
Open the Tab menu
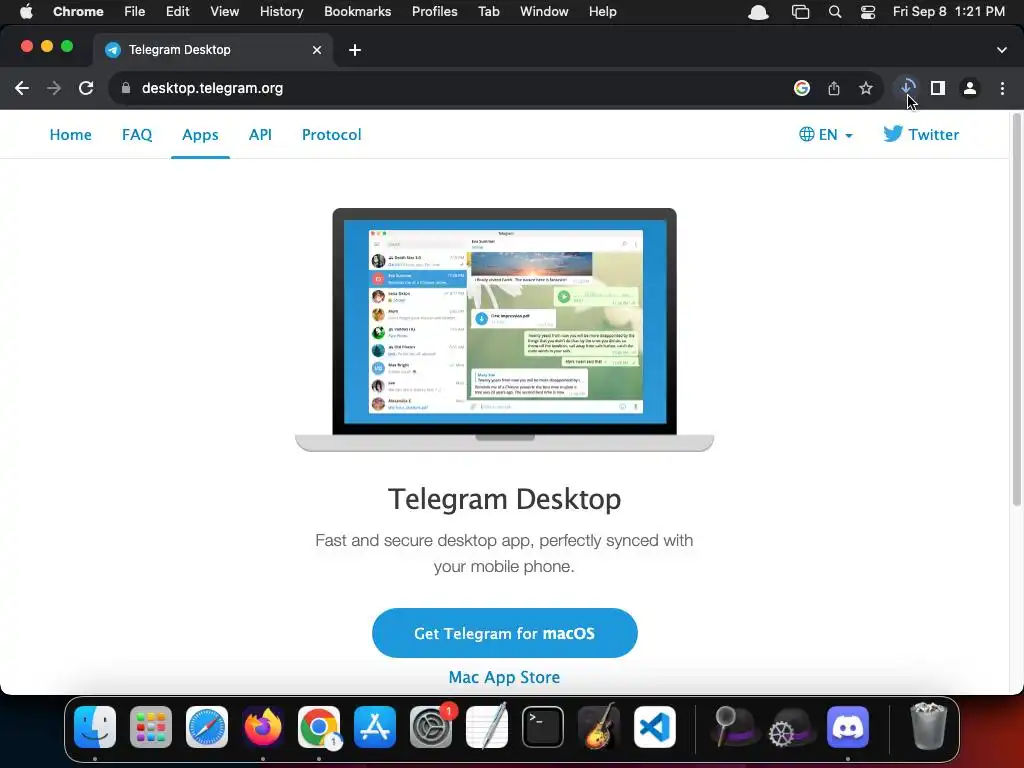tap(488, 12)
